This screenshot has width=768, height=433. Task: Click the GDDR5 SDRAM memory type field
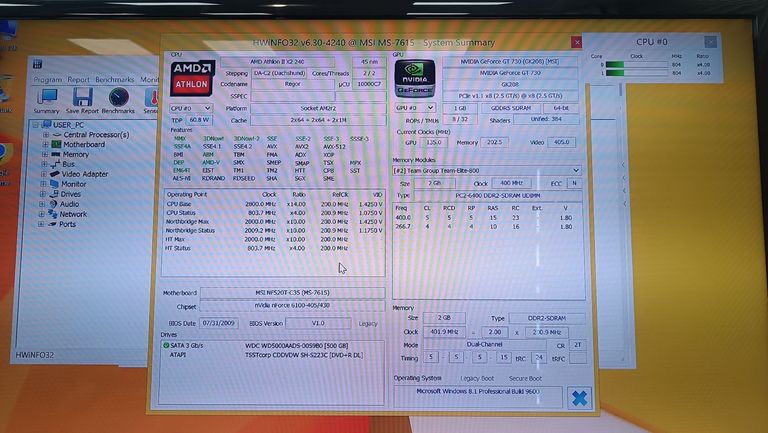tap(511, 108)
